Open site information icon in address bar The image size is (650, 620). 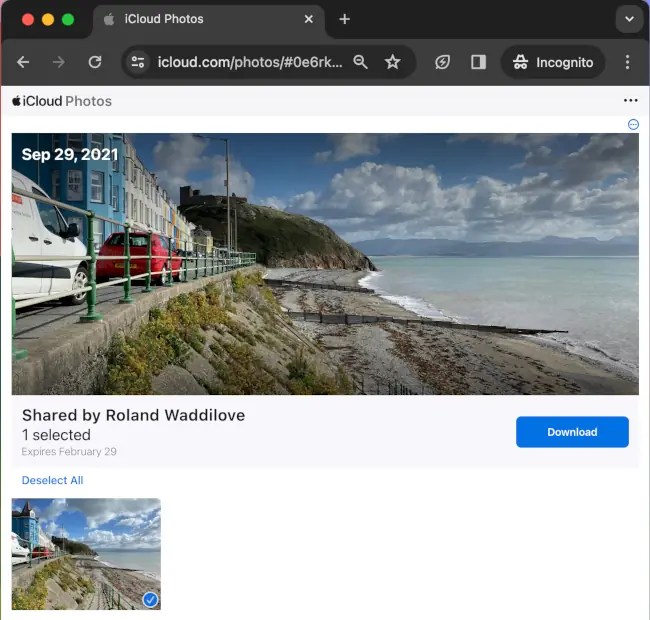pyautogui.click(x=138, y=62)
